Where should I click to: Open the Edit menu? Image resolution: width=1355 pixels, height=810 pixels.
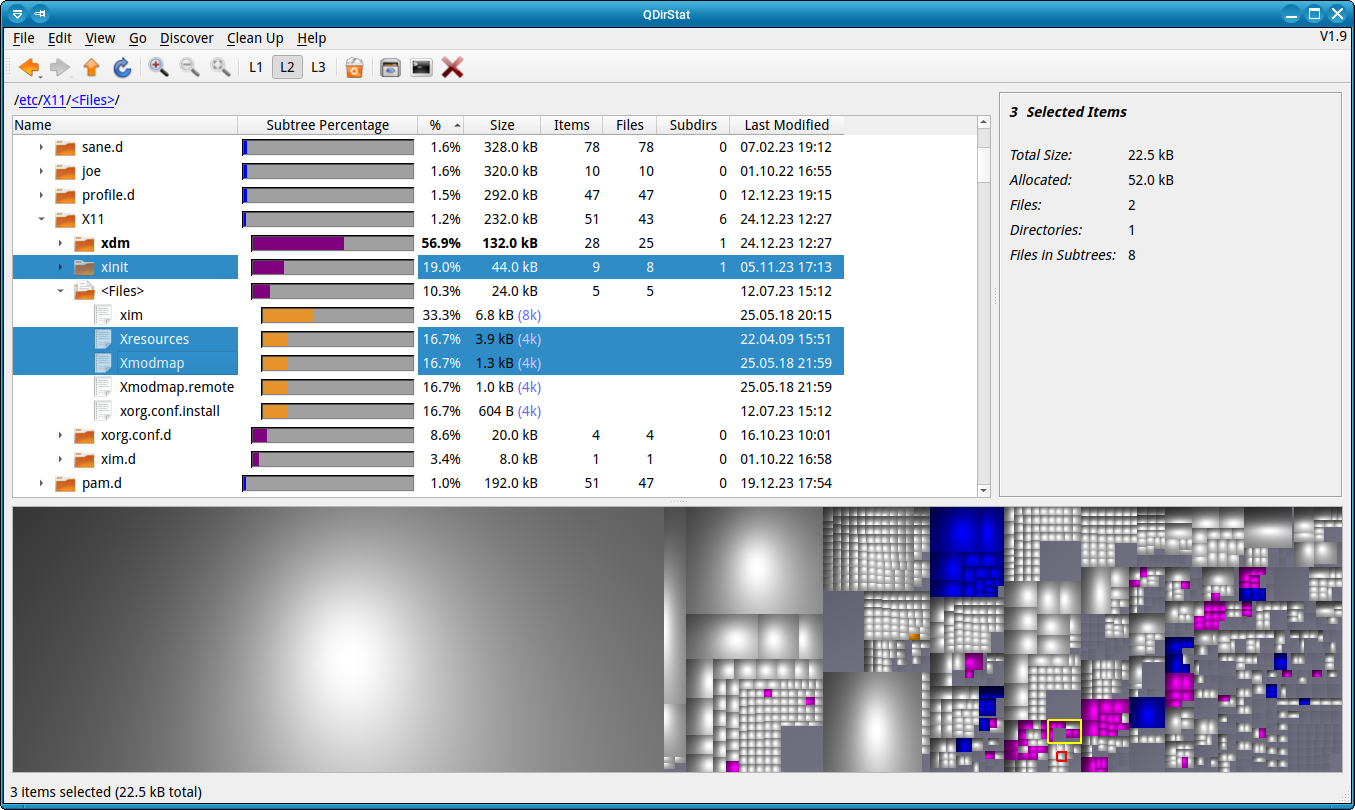[x=60, y=38]
